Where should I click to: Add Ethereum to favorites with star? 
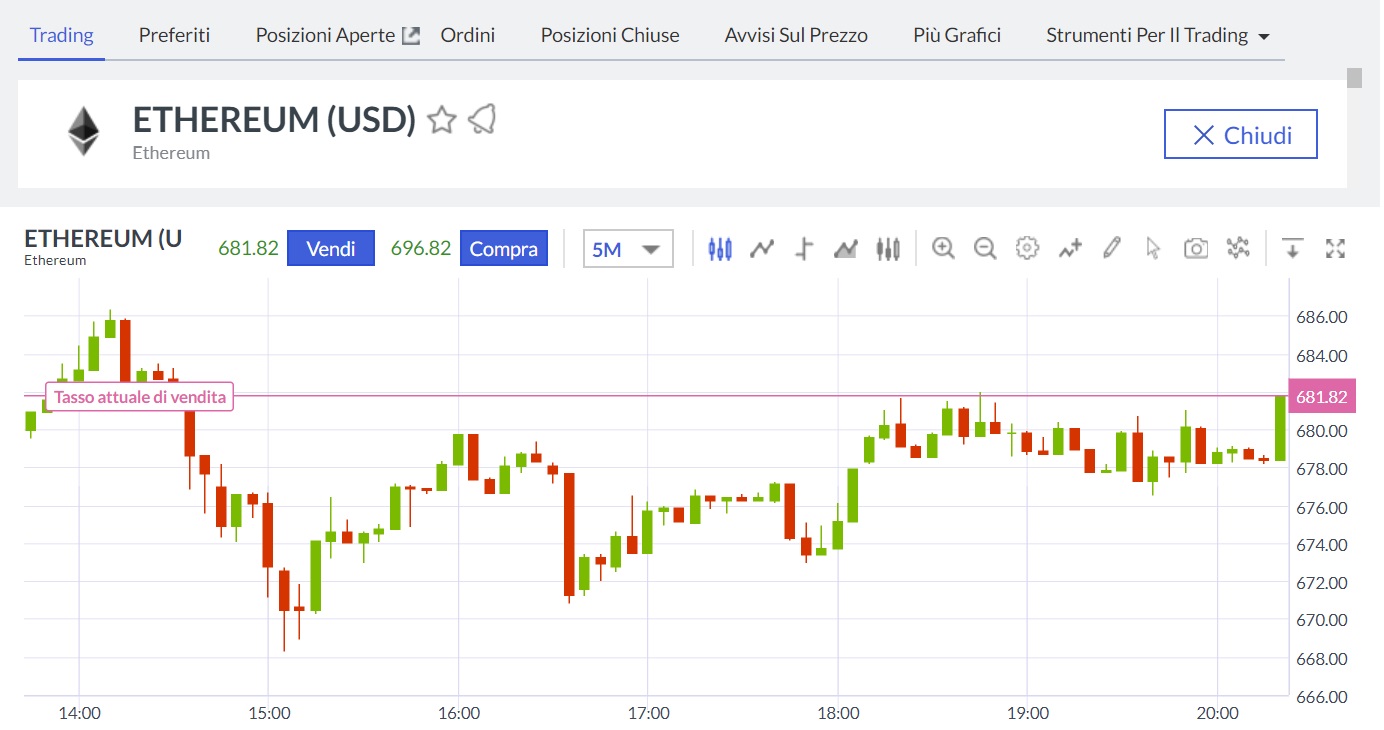441,121
